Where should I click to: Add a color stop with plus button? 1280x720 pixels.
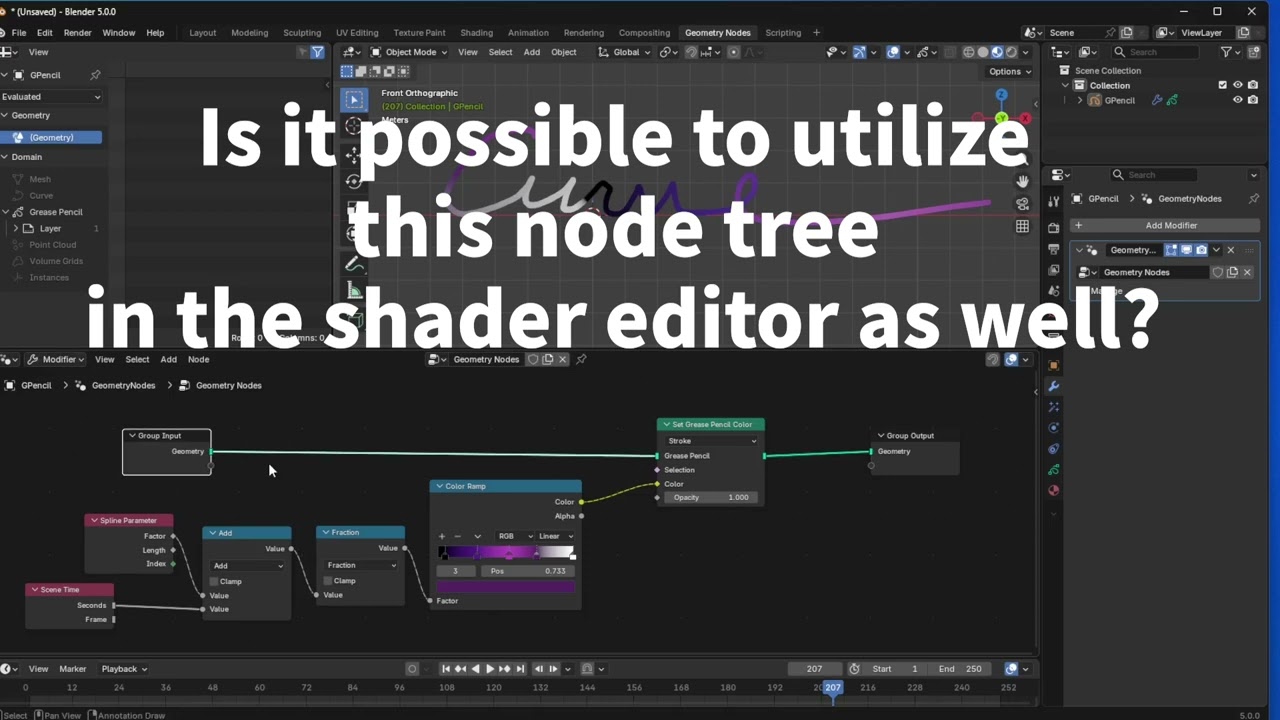442,536
